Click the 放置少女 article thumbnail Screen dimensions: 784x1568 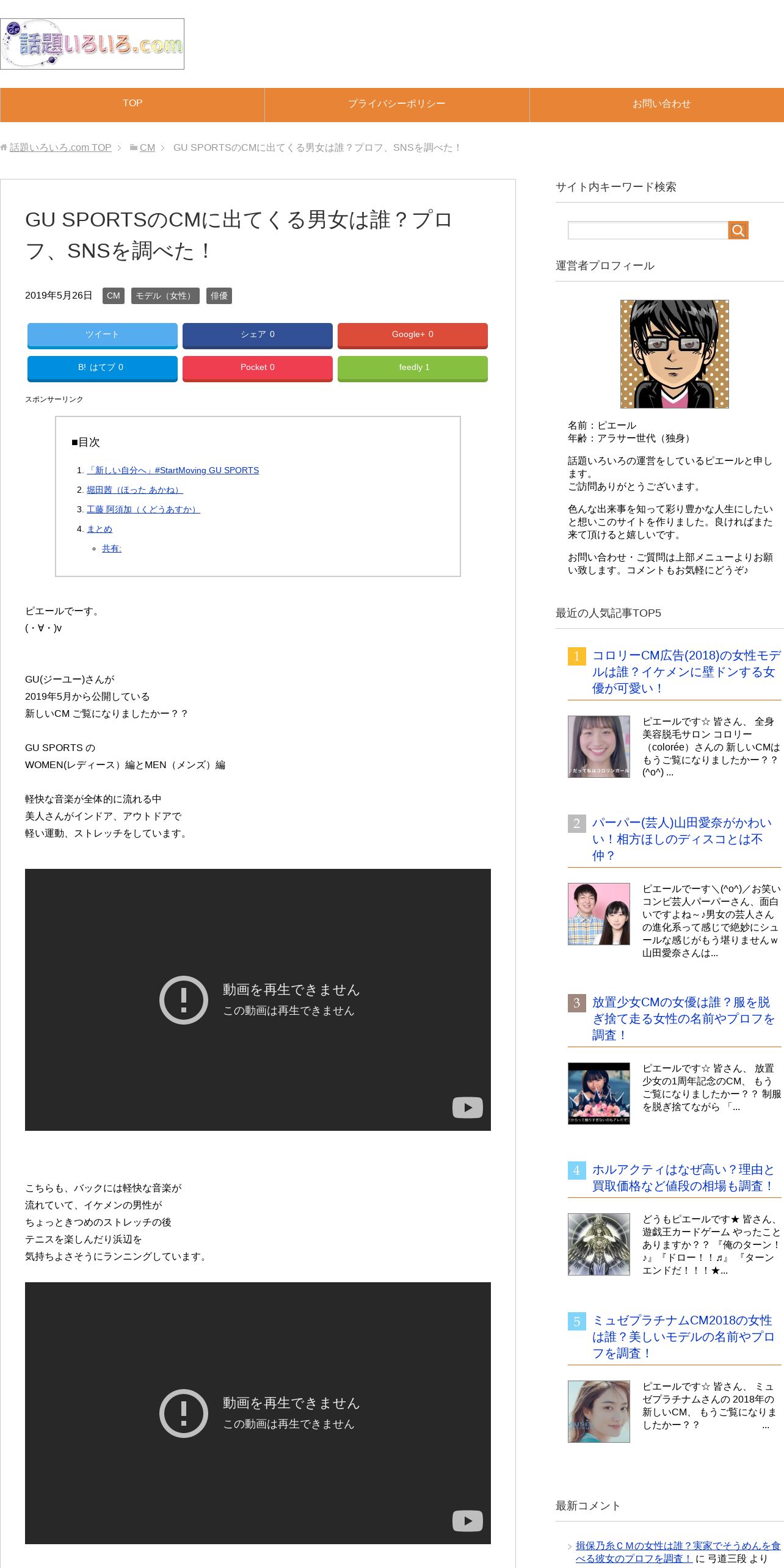pyautogui.click(x=599, y=1094)
